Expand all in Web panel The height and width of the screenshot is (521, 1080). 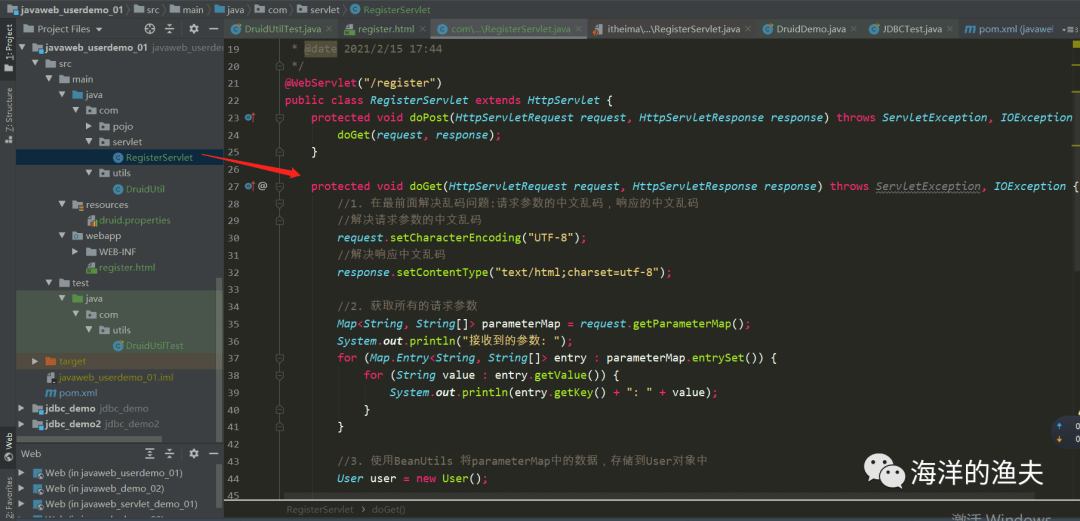point(149,453)
